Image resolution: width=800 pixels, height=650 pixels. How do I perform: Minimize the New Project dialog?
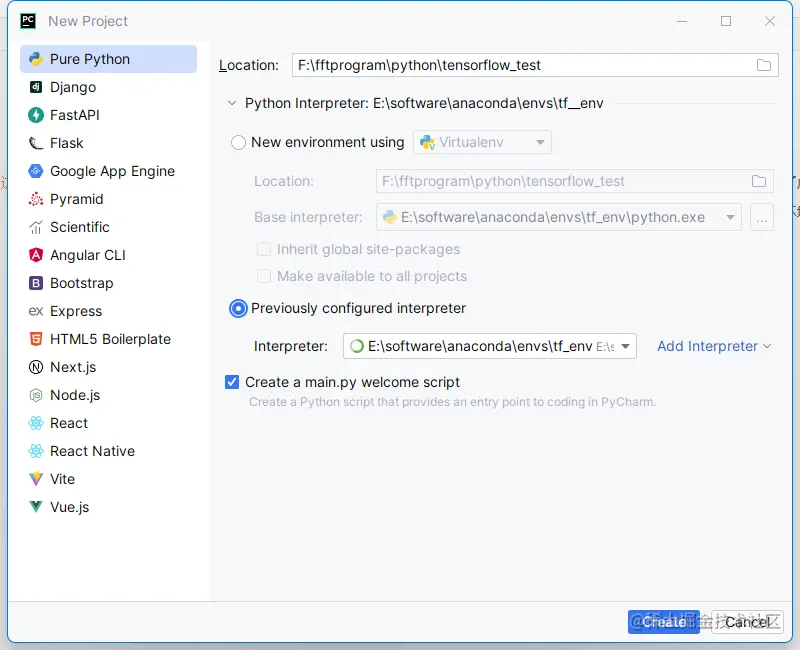(682, 21)
